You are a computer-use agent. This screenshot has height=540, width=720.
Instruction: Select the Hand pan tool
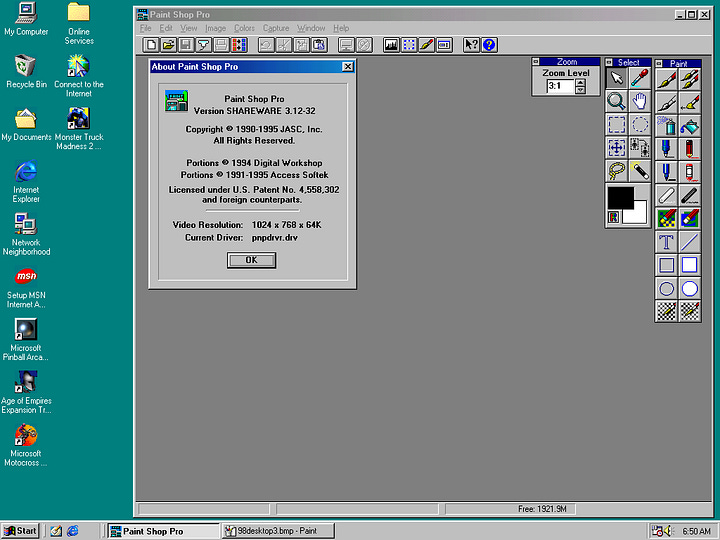[x=640, y=101]
